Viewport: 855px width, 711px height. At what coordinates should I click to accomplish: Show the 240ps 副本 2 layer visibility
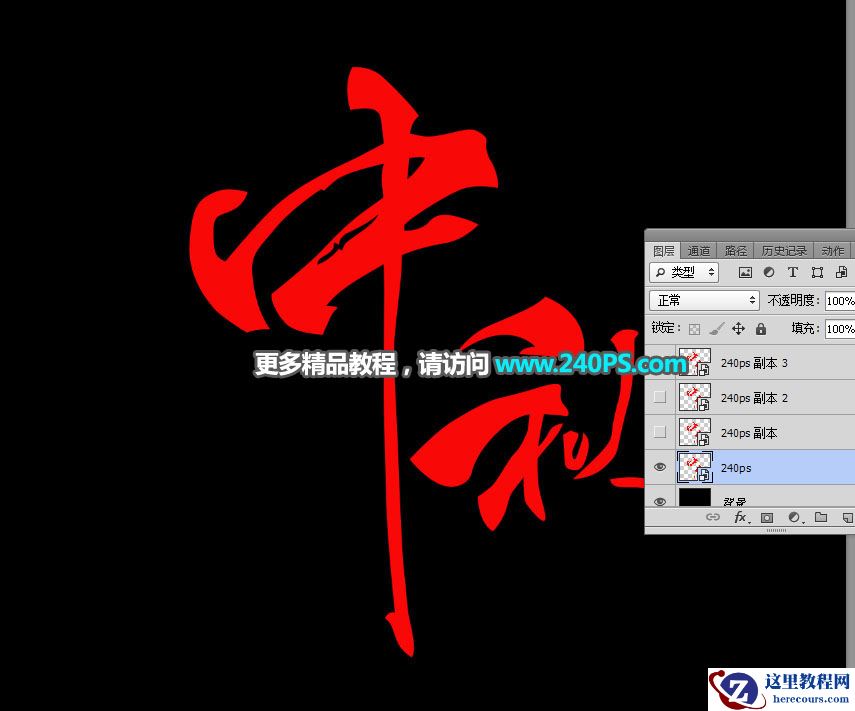pyautogui.click(x=660, y=397)
